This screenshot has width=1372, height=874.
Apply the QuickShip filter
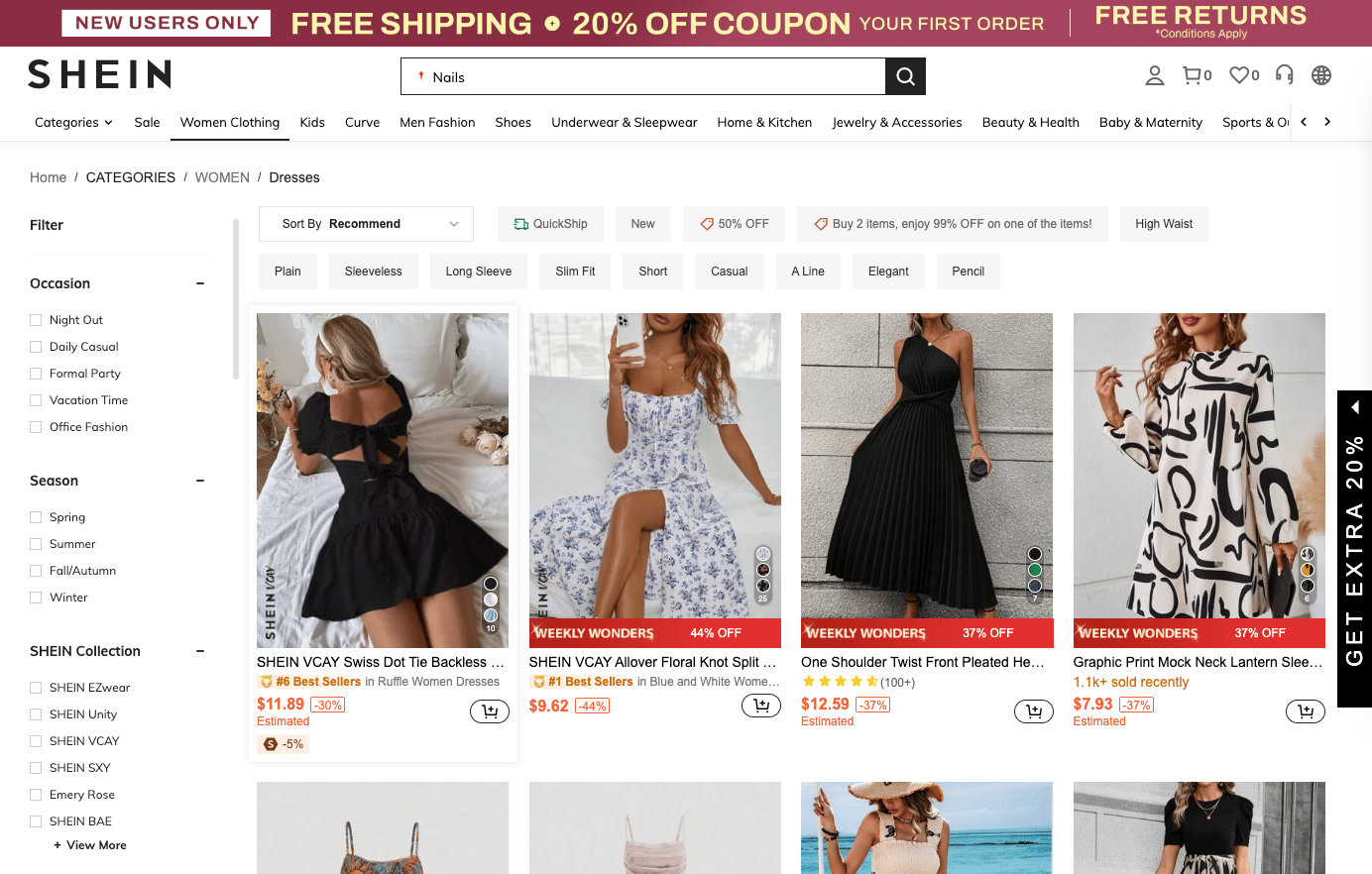550,224
